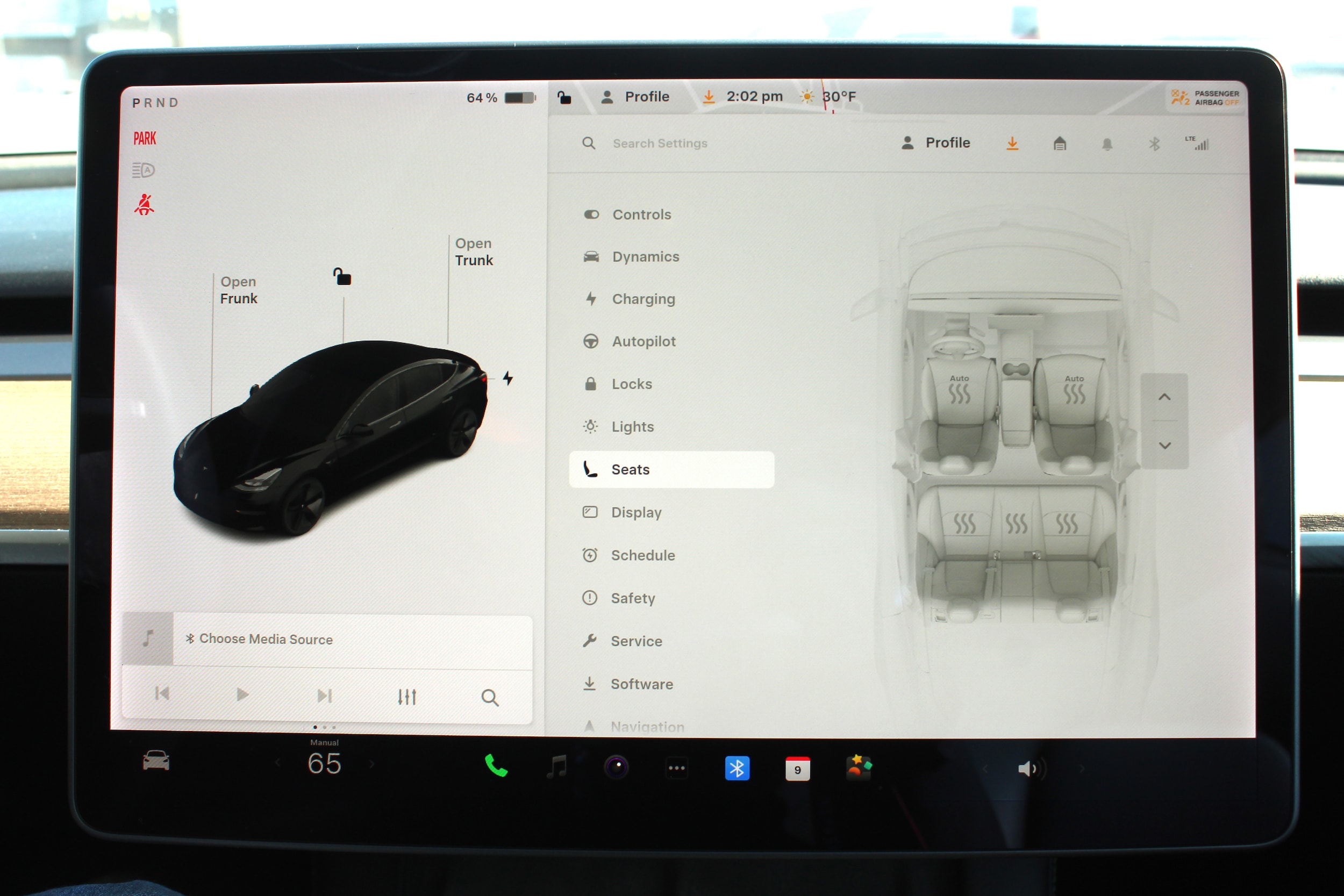Tap the notifications bell icon

[x=1107, y=145]
